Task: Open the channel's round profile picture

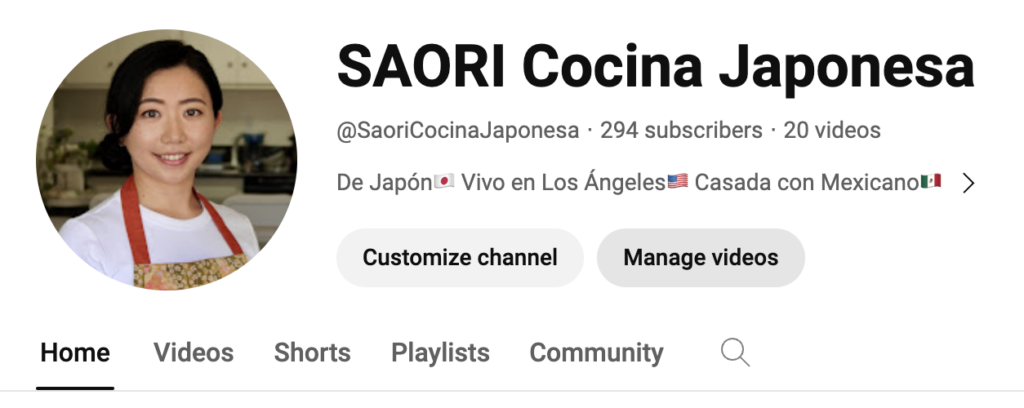Action: point(167,159)
